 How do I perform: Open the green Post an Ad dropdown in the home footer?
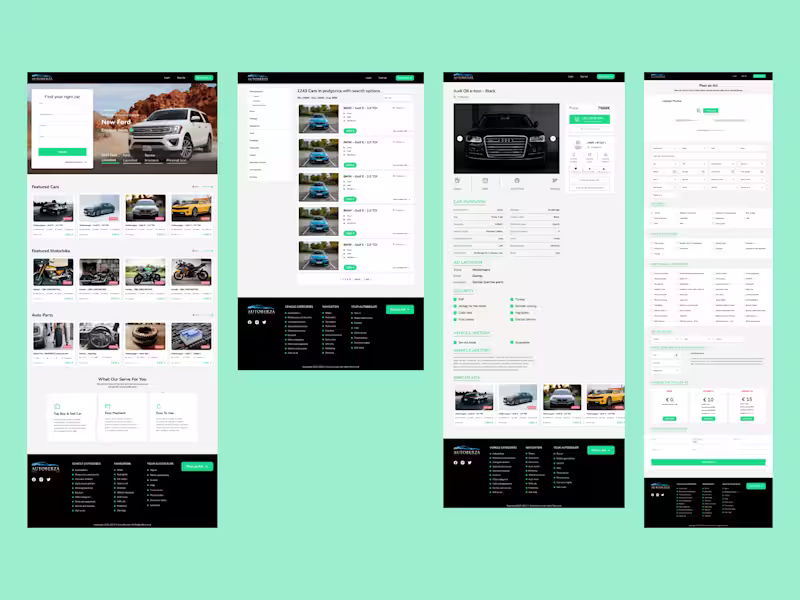197,466
